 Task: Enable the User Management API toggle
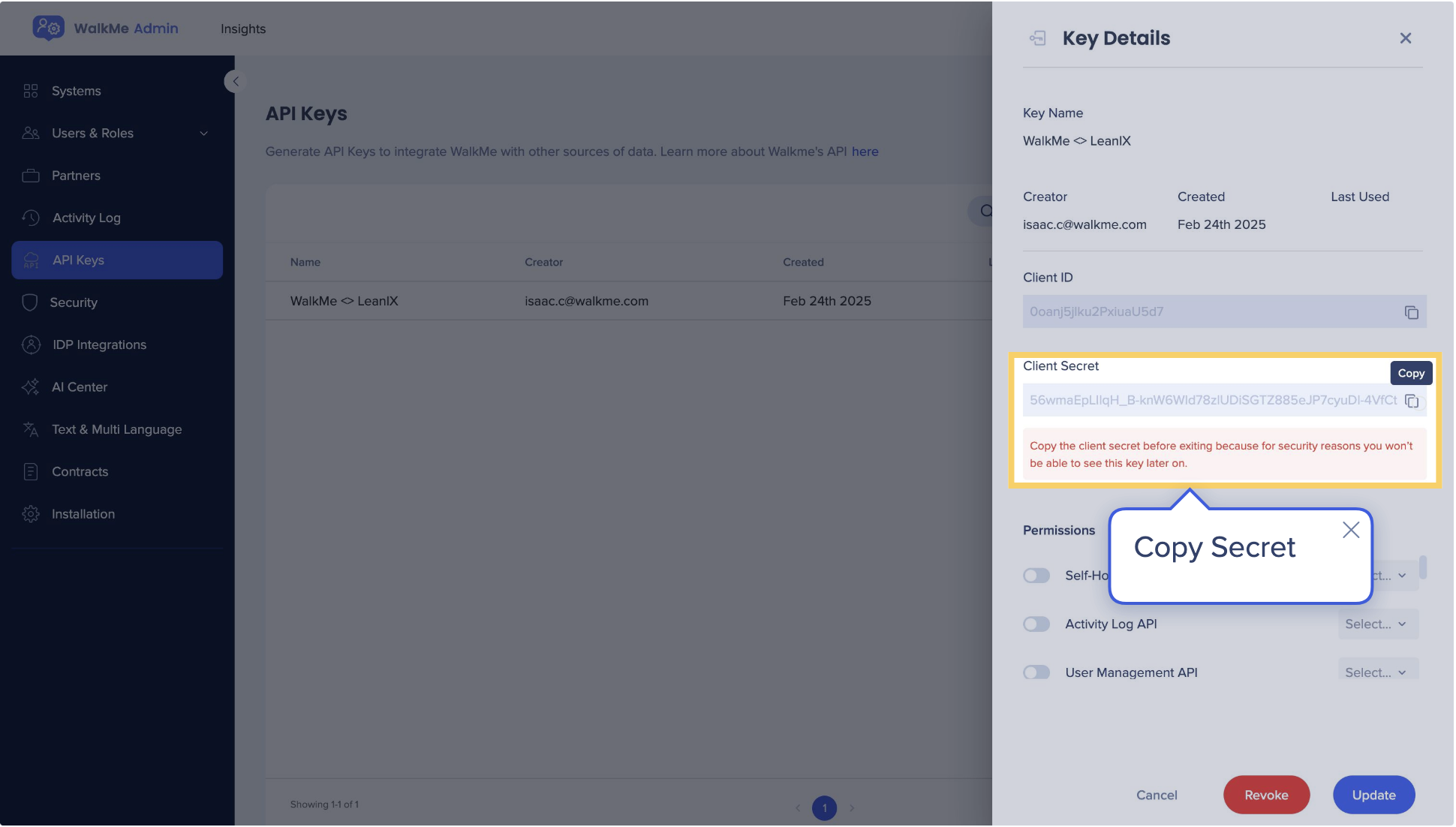[1036, 672]
